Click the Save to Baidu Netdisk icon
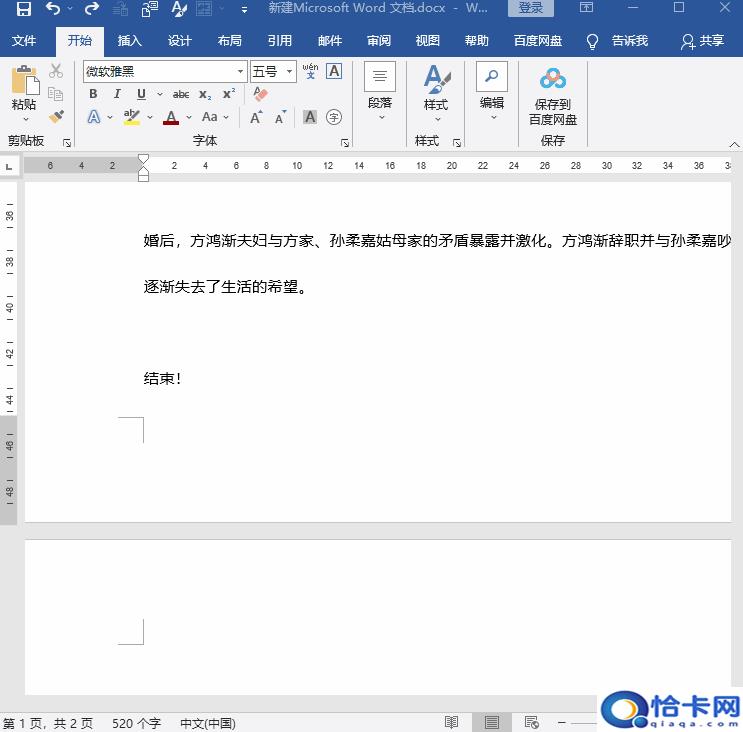This screenshot has height=732, width=743. [x=553, y=80]
